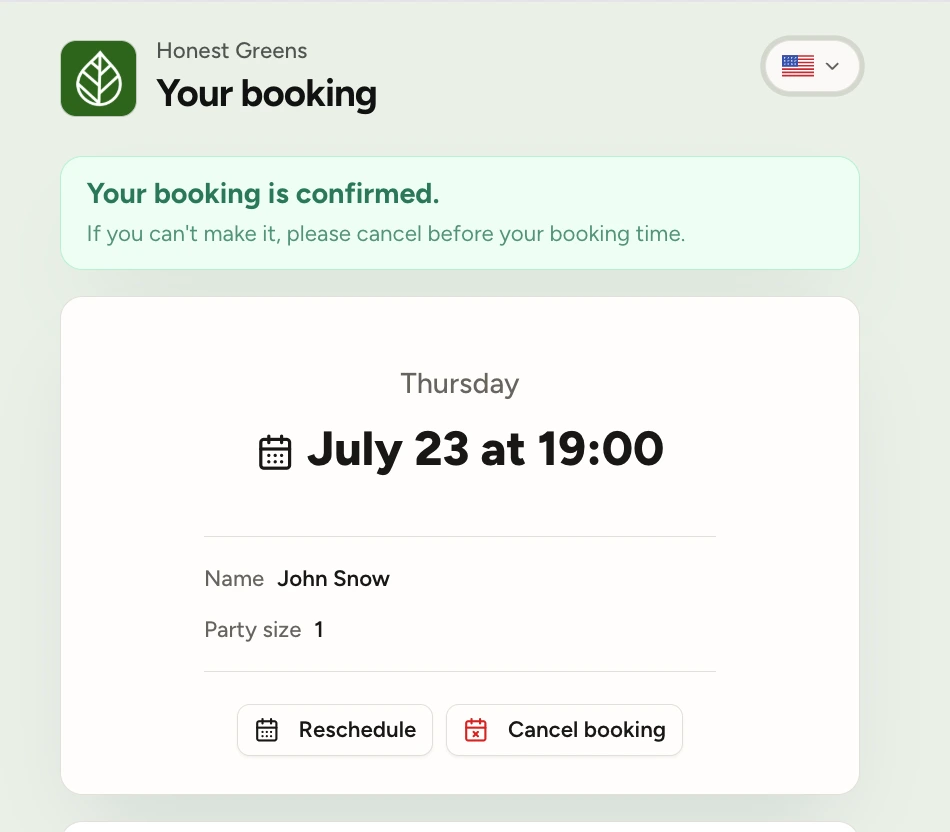This screenshot has width=950, height=832.
Task: Click the red cancel calendar icon
Action: pyautogui.click(x=476, y=730)
